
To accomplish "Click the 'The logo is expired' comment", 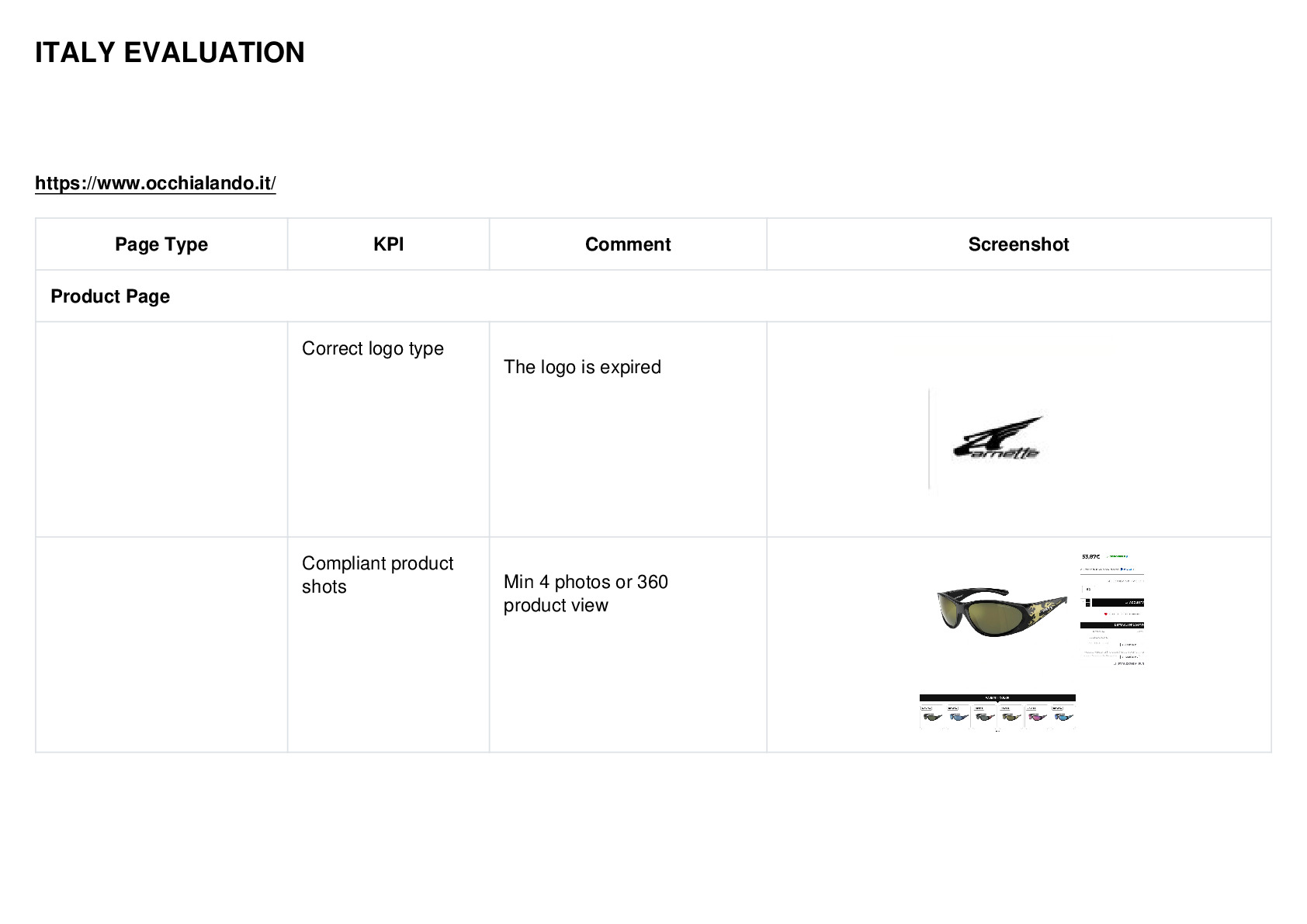I will point(582,367).
